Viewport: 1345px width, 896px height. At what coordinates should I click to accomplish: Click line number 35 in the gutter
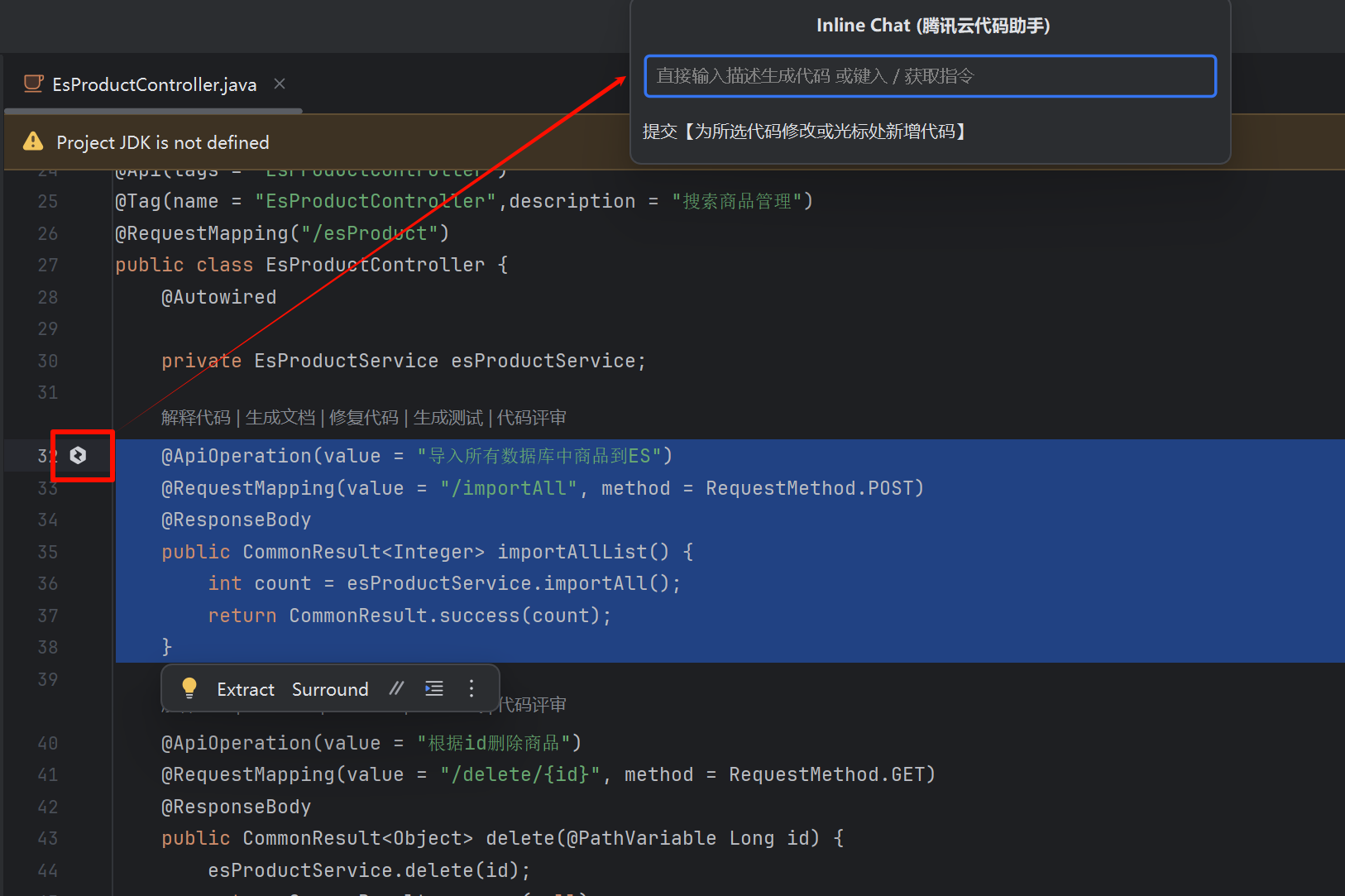click(x=48, y=552)
